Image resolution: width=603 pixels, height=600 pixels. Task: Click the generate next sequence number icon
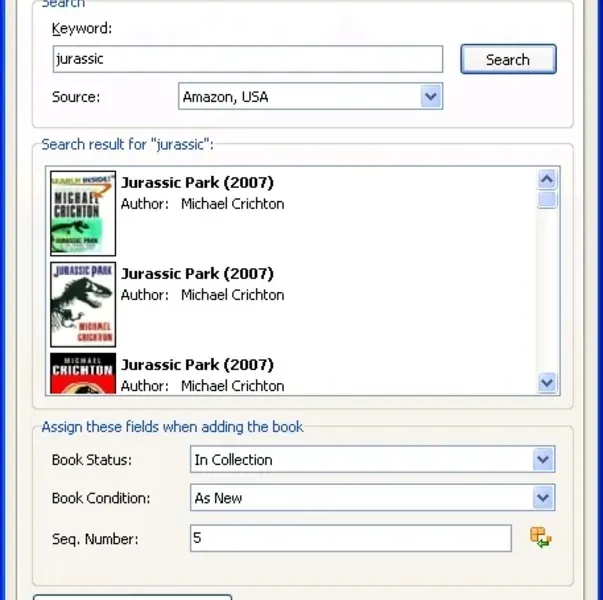[540, 537]
